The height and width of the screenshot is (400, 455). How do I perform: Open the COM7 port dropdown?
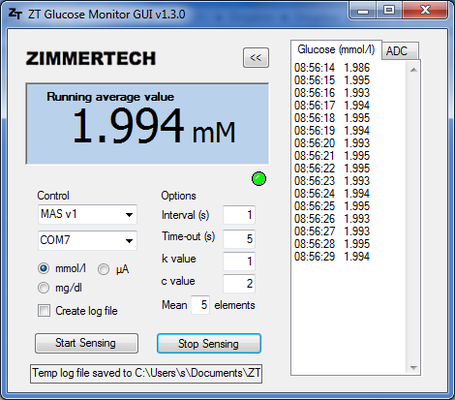(x=87, y=240)
